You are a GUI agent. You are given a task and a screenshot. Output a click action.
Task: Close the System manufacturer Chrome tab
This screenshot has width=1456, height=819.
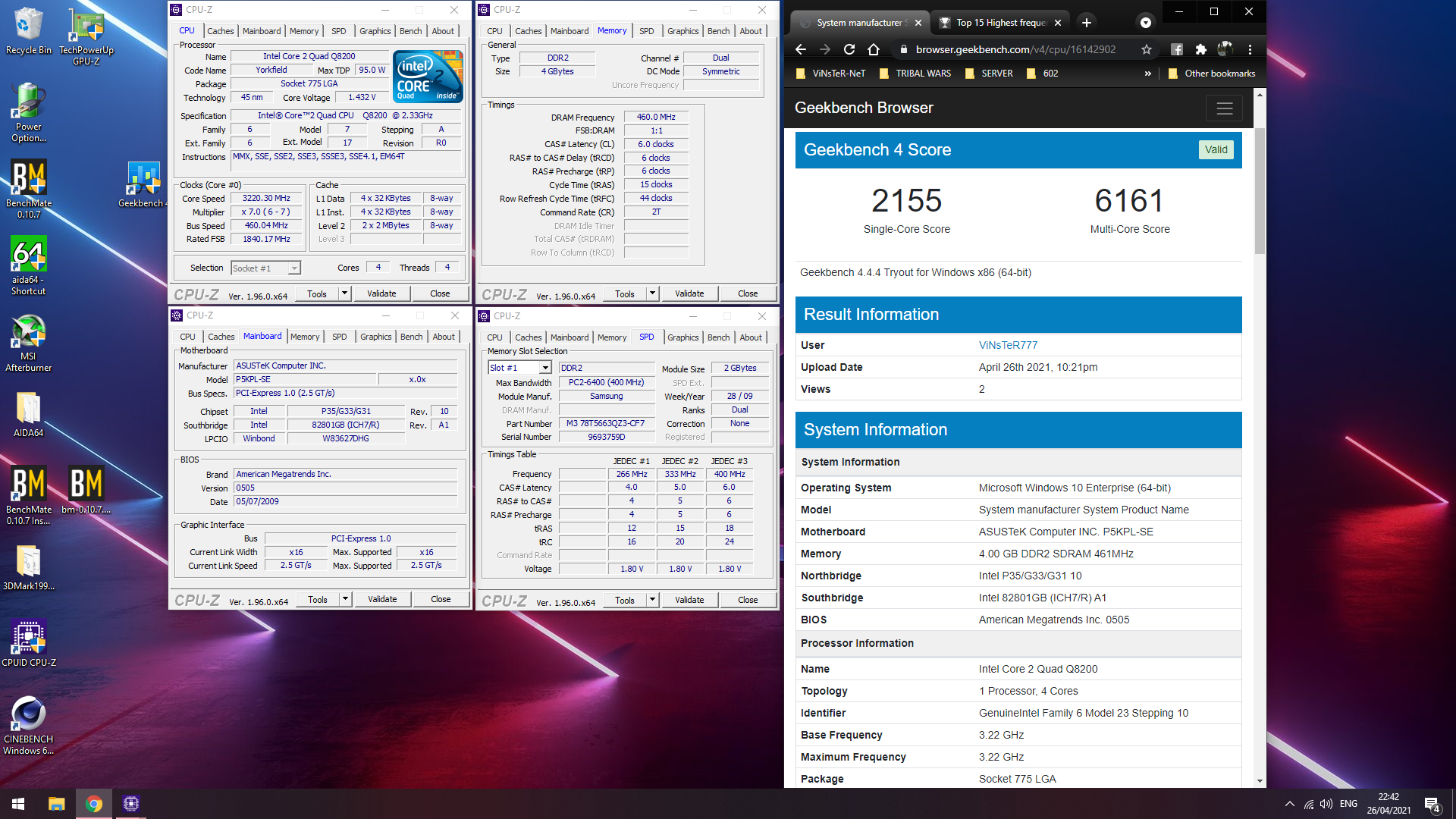[x=918, y=23]
